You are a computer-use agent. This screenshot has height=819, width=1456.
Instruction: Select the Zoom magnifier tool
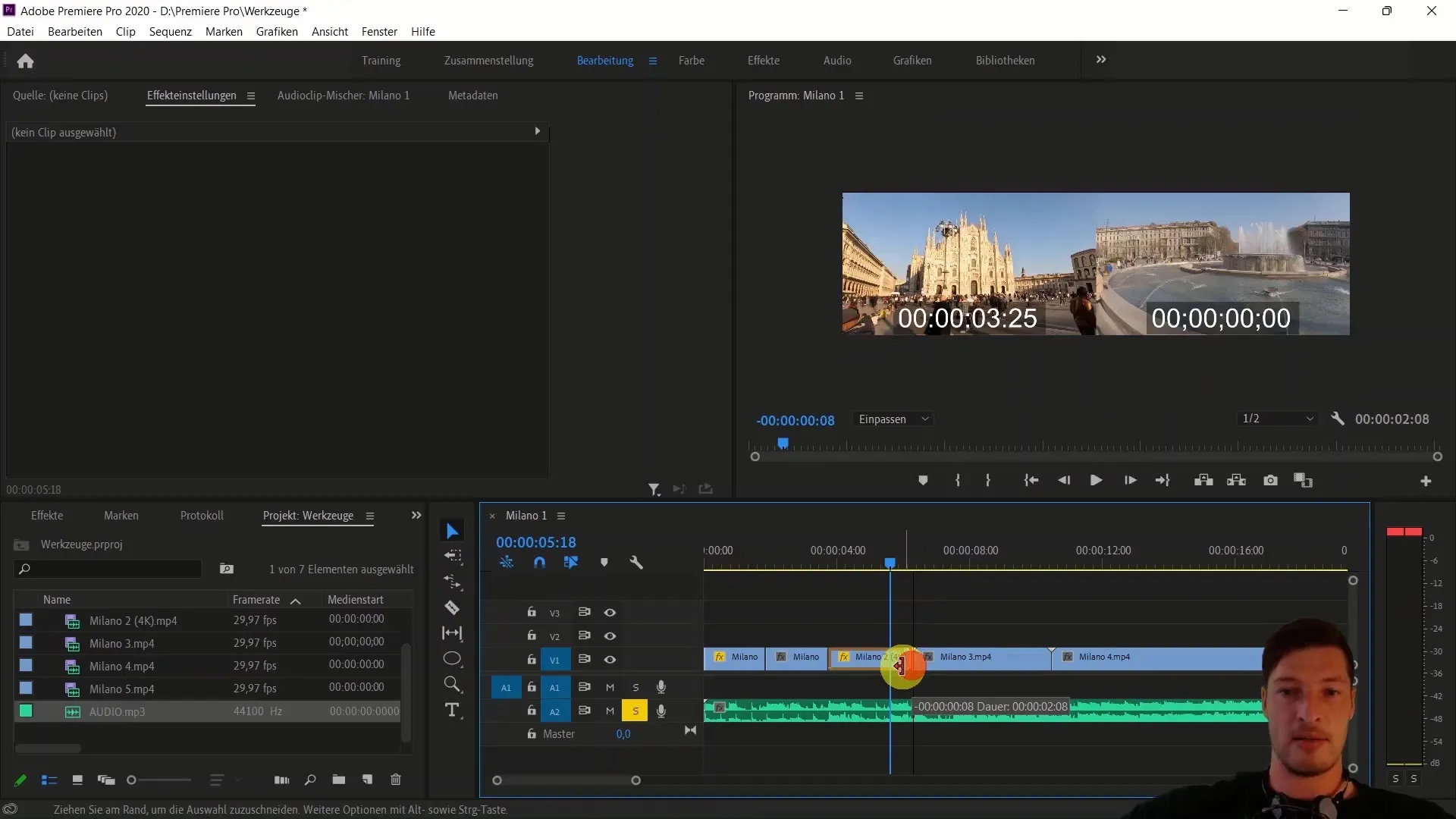tap(453, 685)
